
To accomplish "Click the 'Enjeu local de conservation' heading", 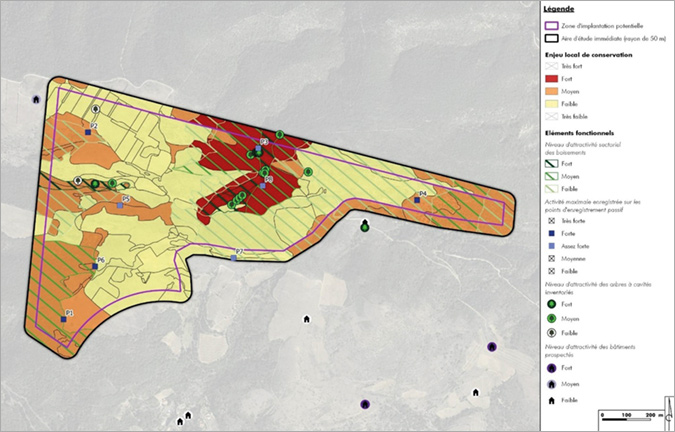I will point(589,54).
